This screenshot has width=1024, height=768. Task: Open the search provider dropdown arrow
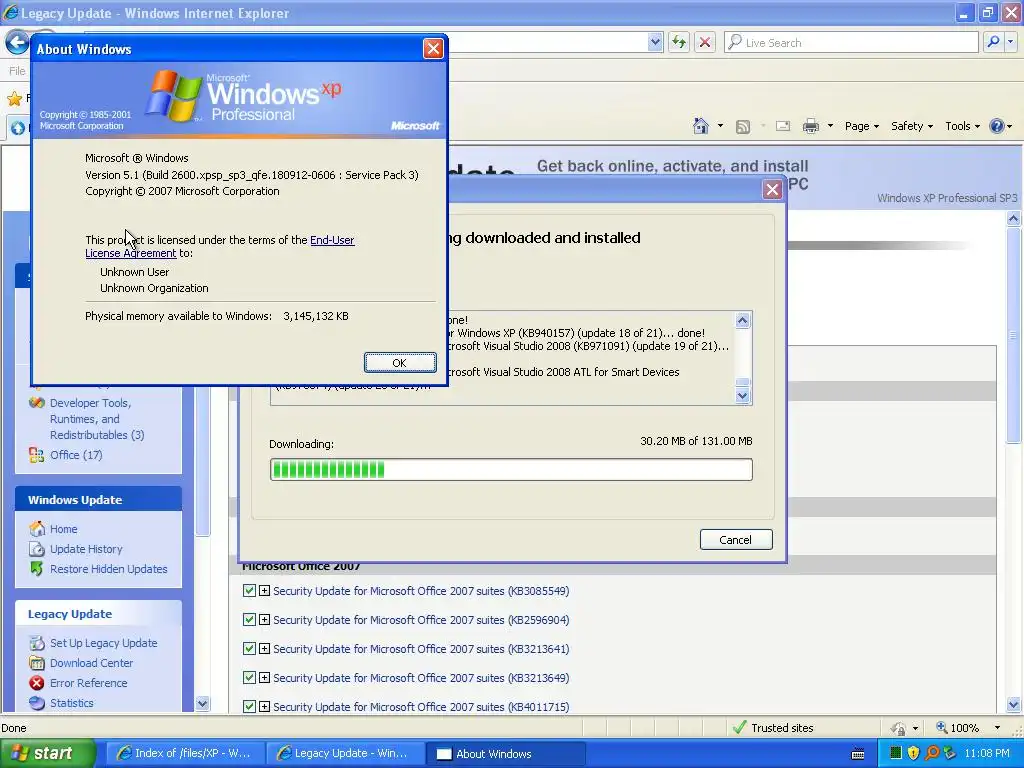[x=1011, y=42]
